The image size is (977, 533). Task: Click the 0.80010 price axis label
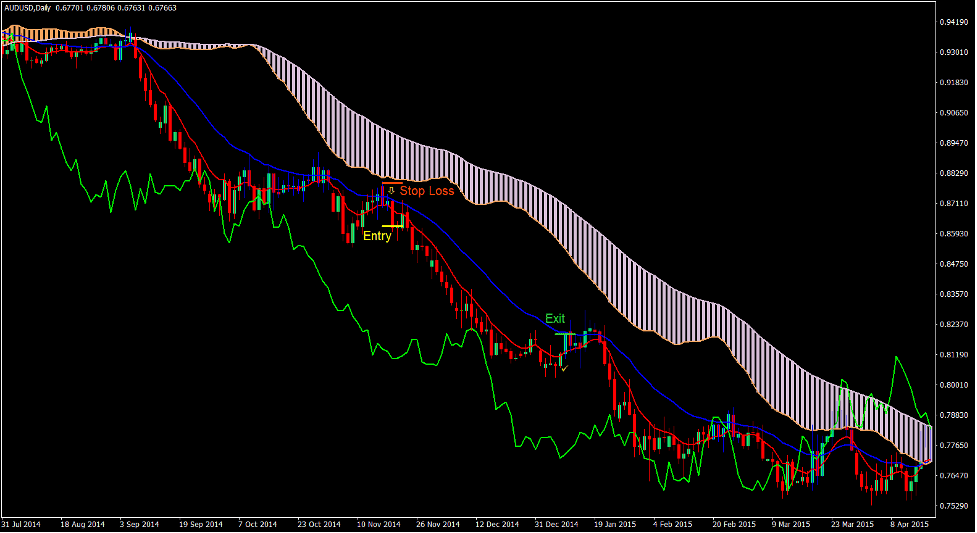(x=953, y=385)
